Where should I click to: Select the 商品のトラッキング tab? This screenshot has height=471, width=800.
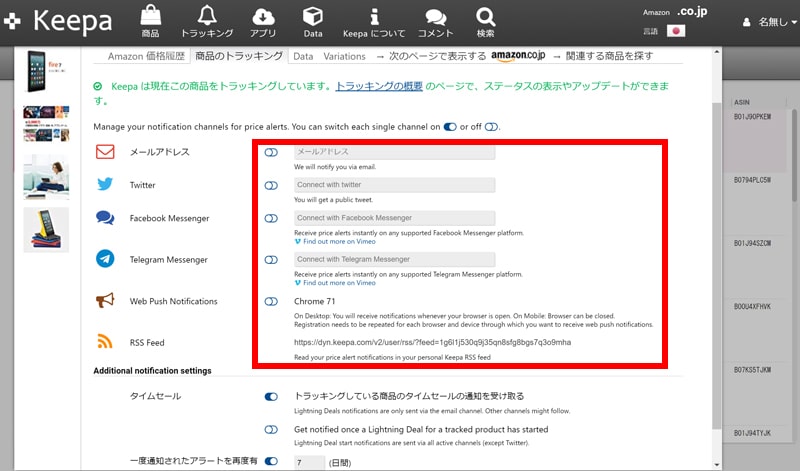[239, 56]
